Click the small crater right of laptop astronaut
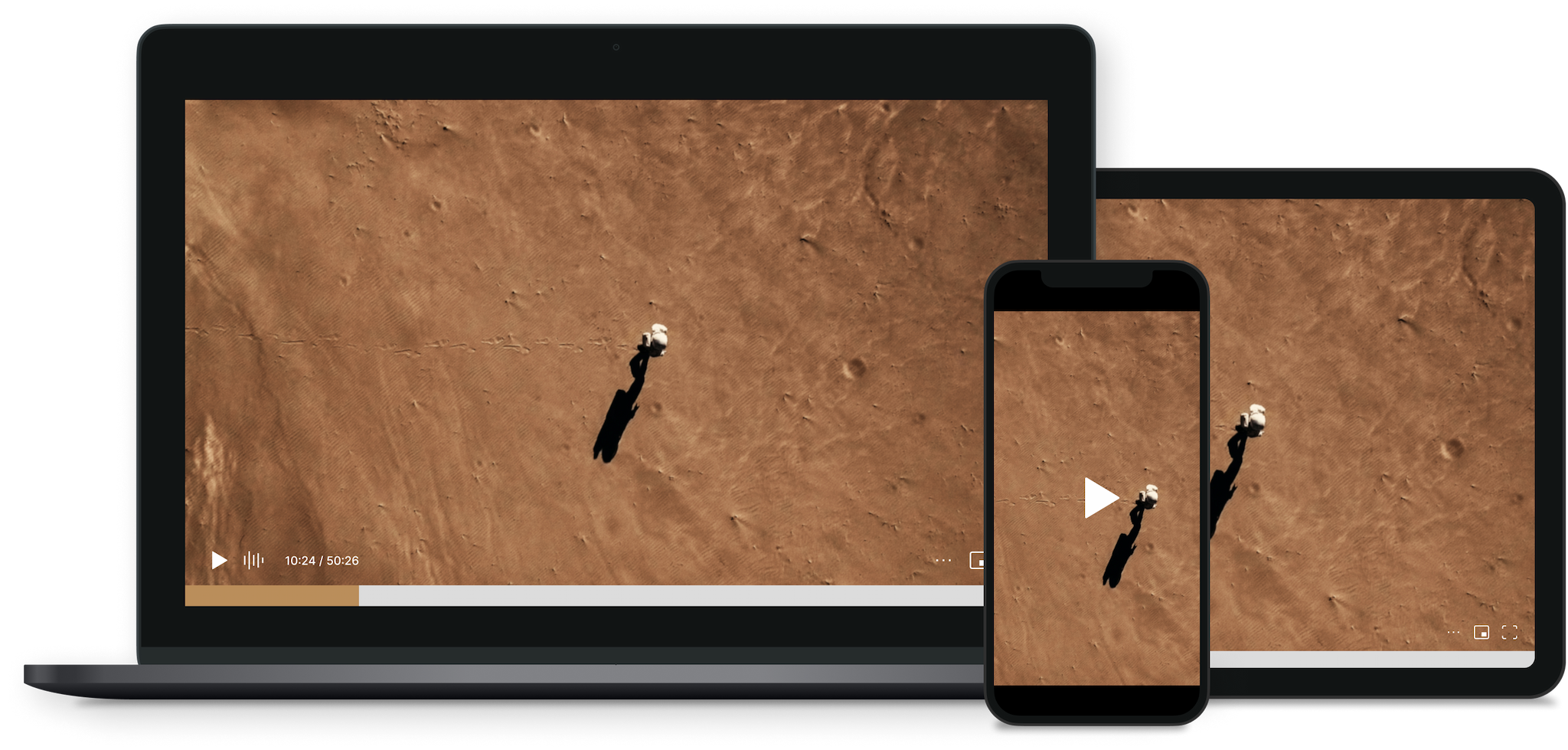 851,368
